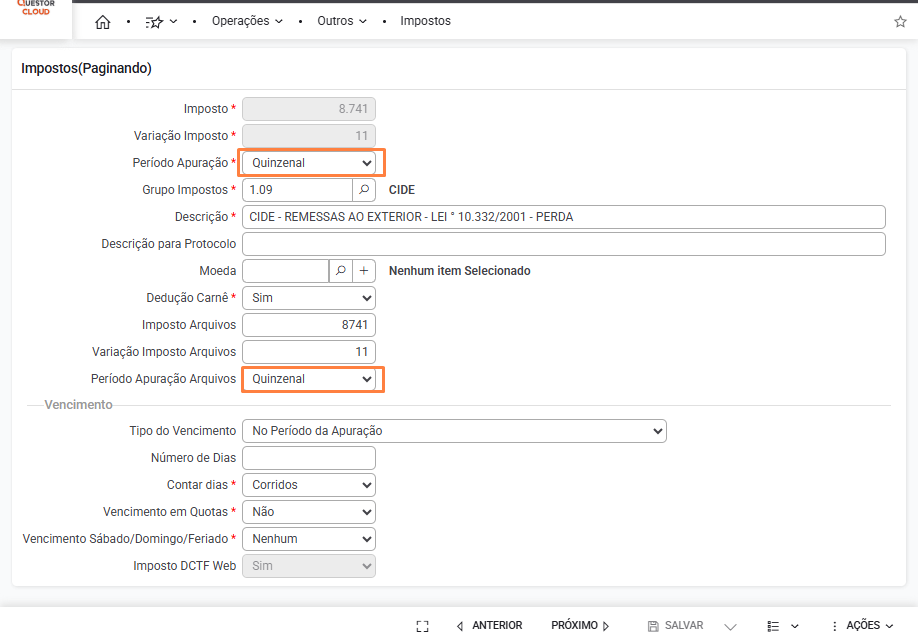Open the Tipo do Vencimento dropdown
The width and height of the screenshot is (918, 644).
(x=454, y=431)
